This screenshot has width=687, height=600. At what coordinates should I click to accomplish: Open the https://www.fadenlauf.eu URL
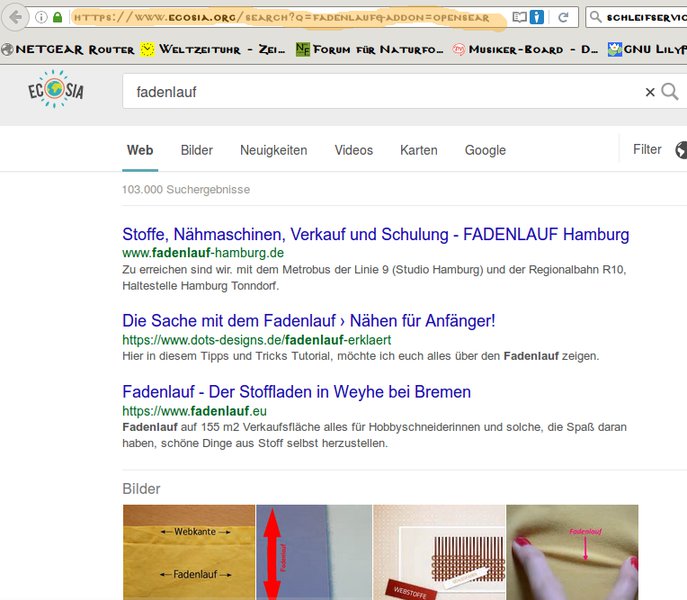point(194,411)
